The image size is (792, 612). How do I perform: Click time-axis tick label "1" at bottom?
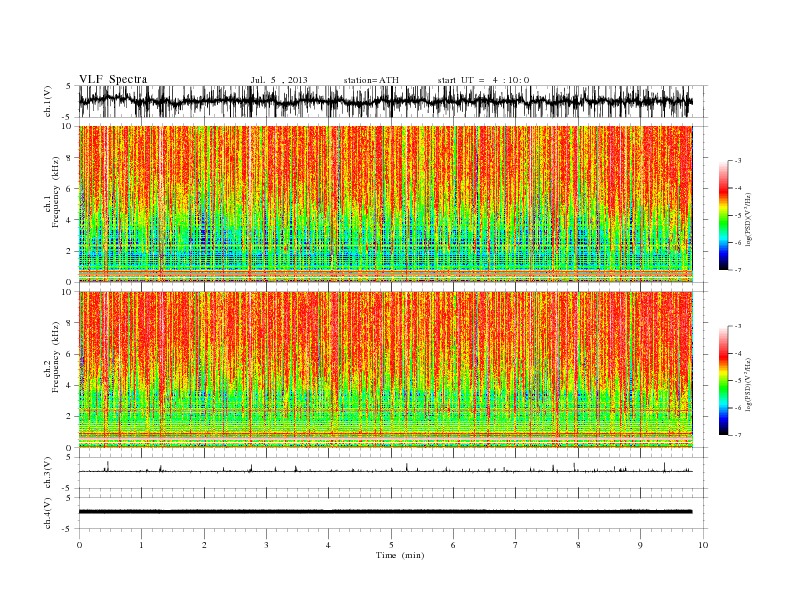point(141,545)
